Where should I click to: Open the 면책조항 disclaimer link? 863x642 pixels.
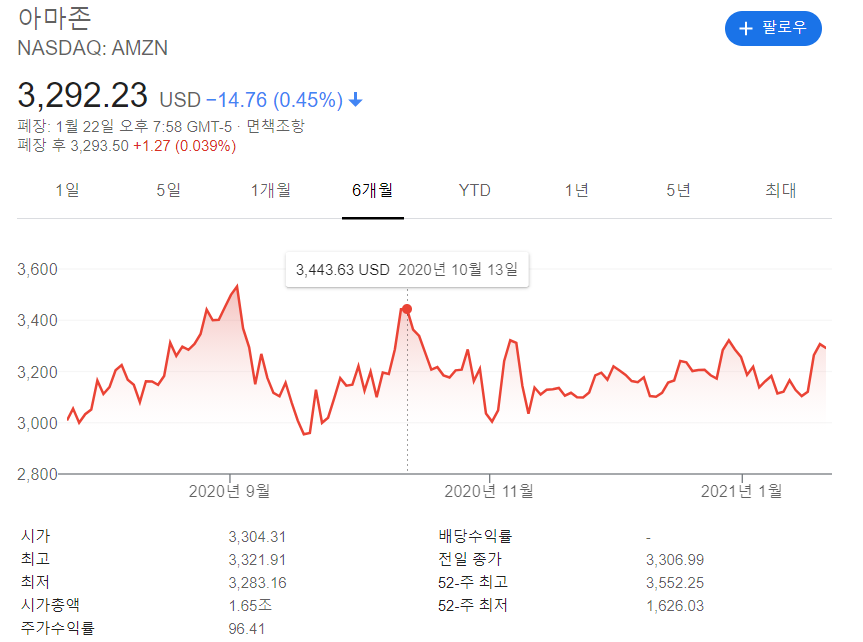(x=275, y=126)
